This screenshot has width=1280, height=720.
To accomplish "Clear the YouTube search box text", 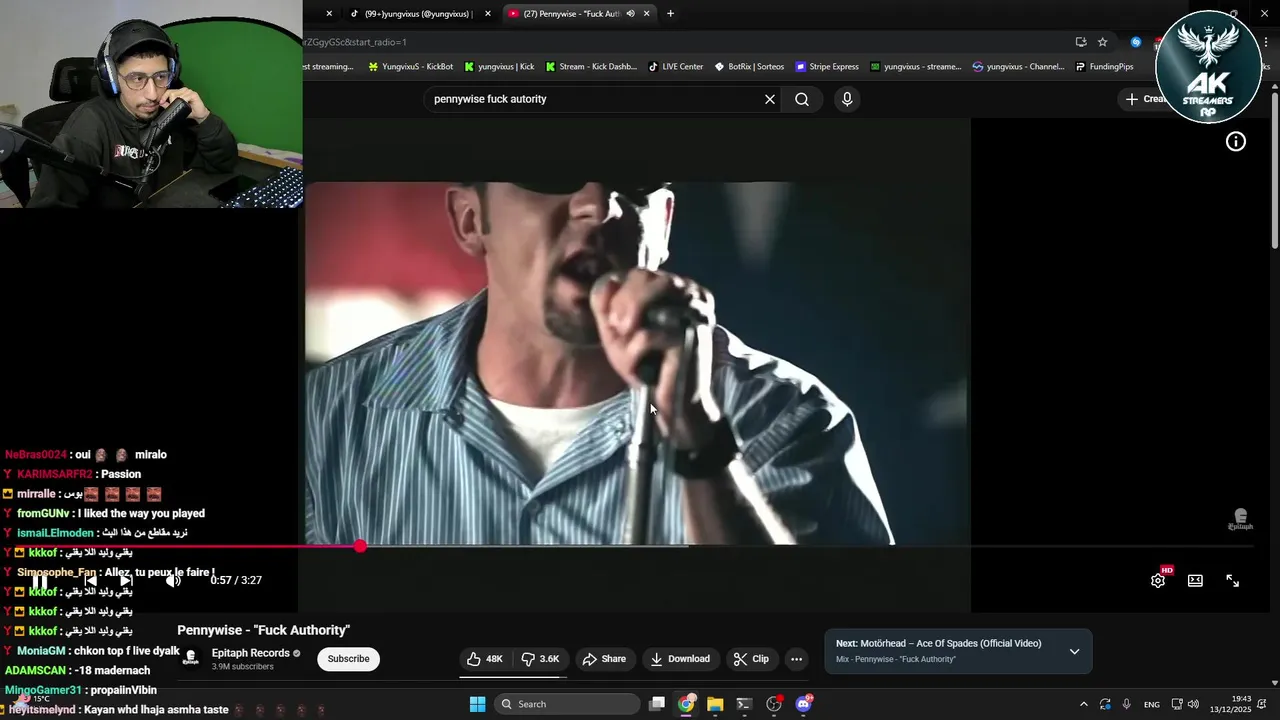I will point(770,99).
